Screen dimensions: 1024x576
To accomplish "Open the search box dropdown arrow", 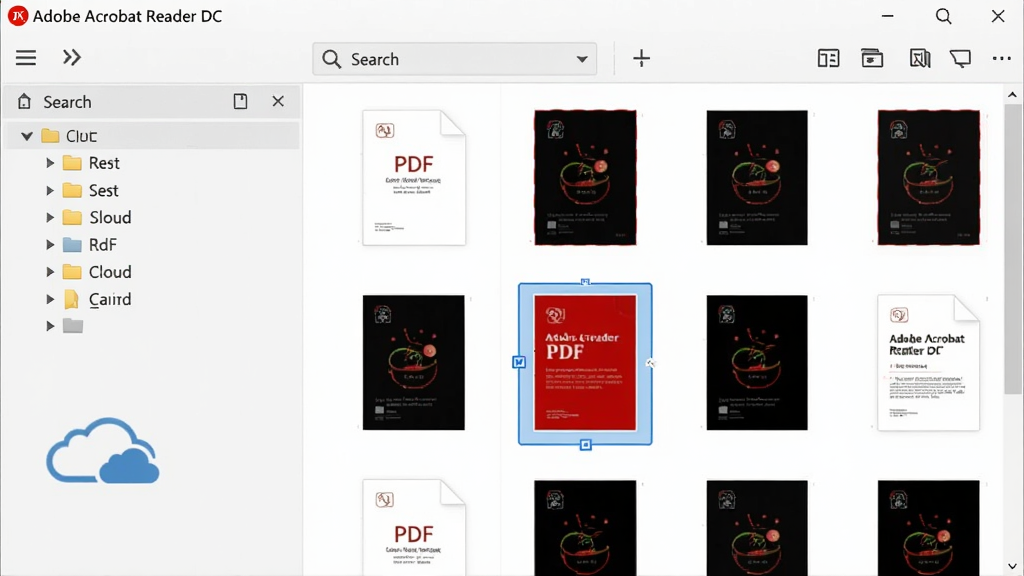I will (582, 59).
